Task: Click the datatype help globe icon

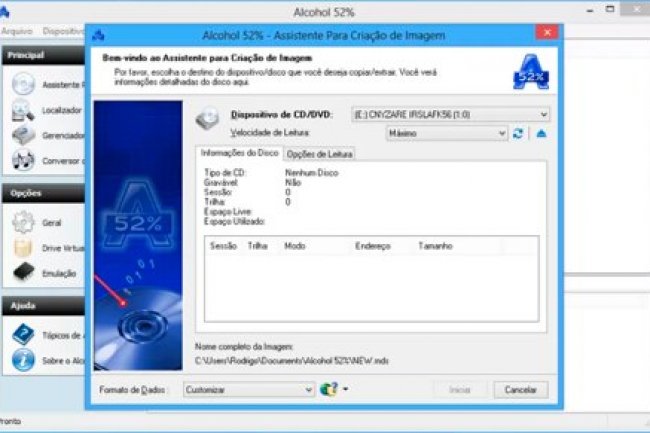Action: [x=328, y=390]
